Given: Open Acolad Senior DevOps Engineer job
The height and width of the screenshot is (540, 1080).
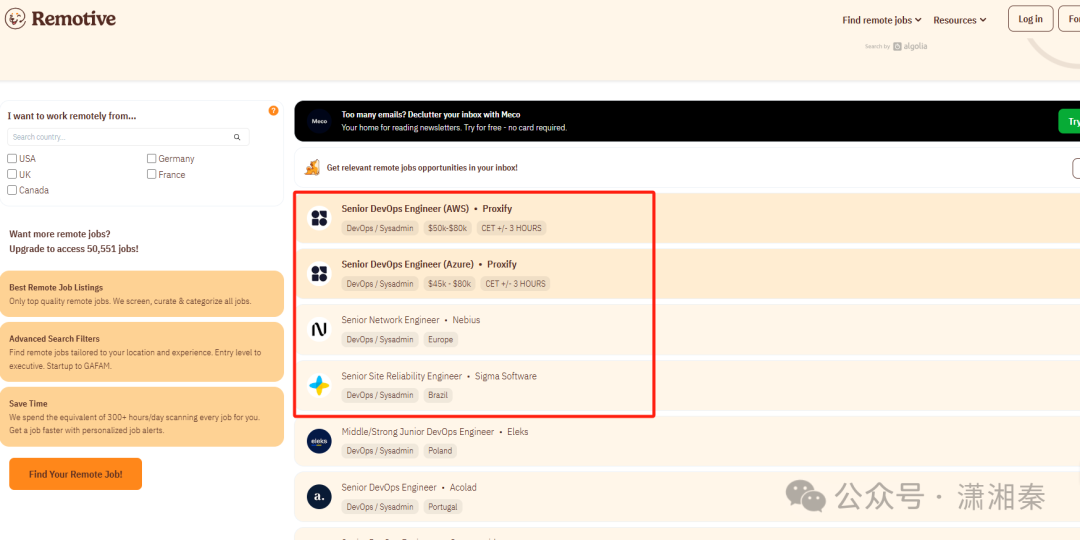Looking at the screenshot, I should 389,488.
